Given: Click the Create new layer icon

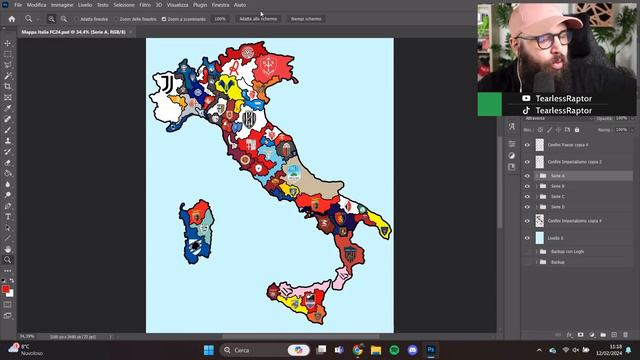Looking at the screenshot, I should pyautogui.click(x=614, y=335).
